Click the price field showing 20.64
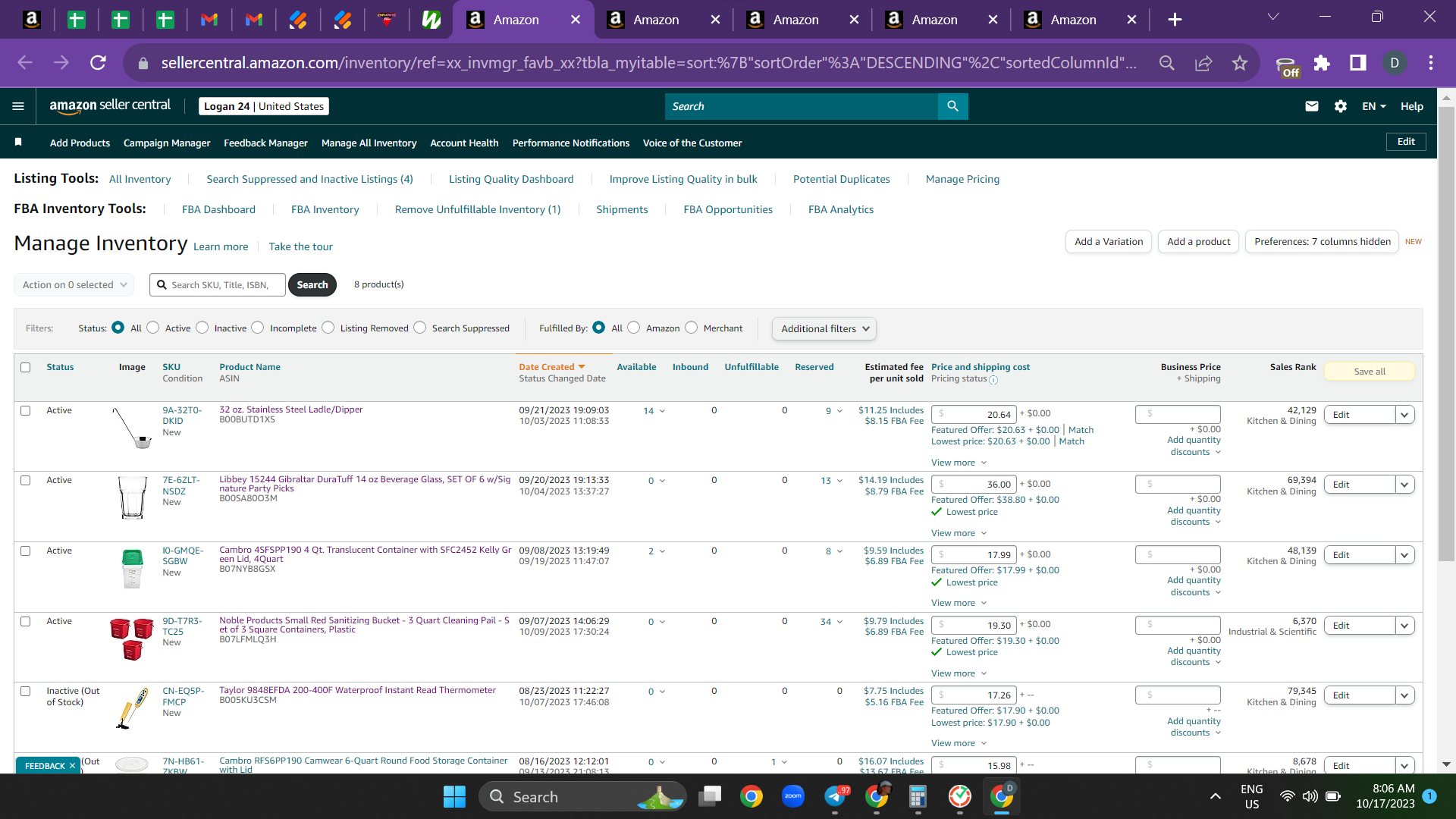This screenshot has width=1456, height=819. click(x=974, y=414)
